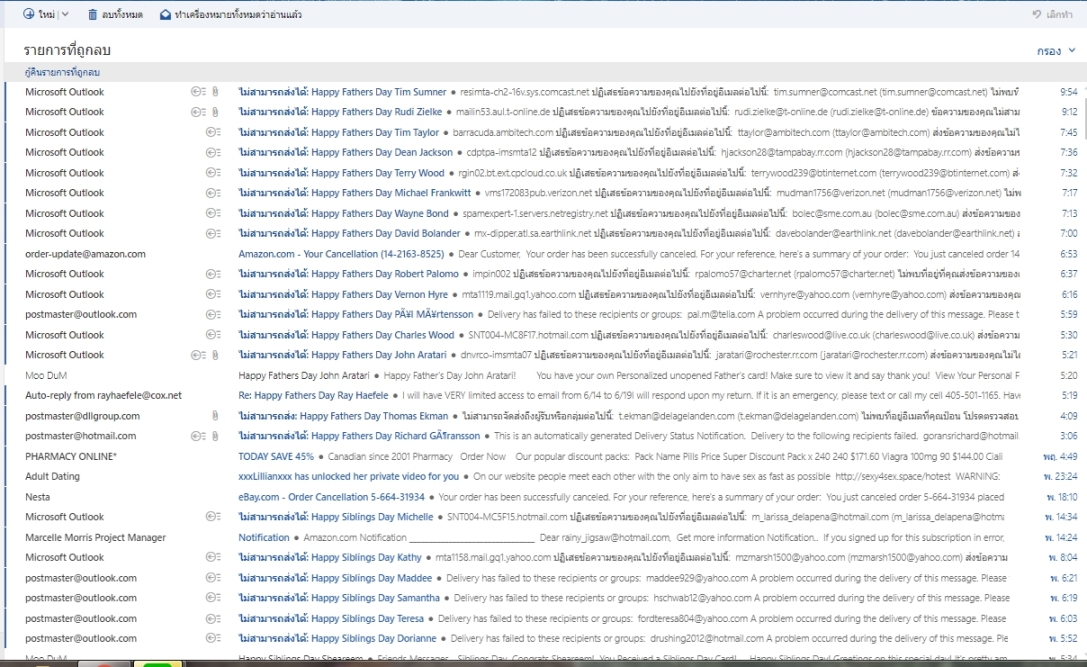The width and height of the screenshot is (1087, 667).
Task: Select sender Moo DuM on the 5:20 row
Action: pyautogui.click(x=46, y=375)
